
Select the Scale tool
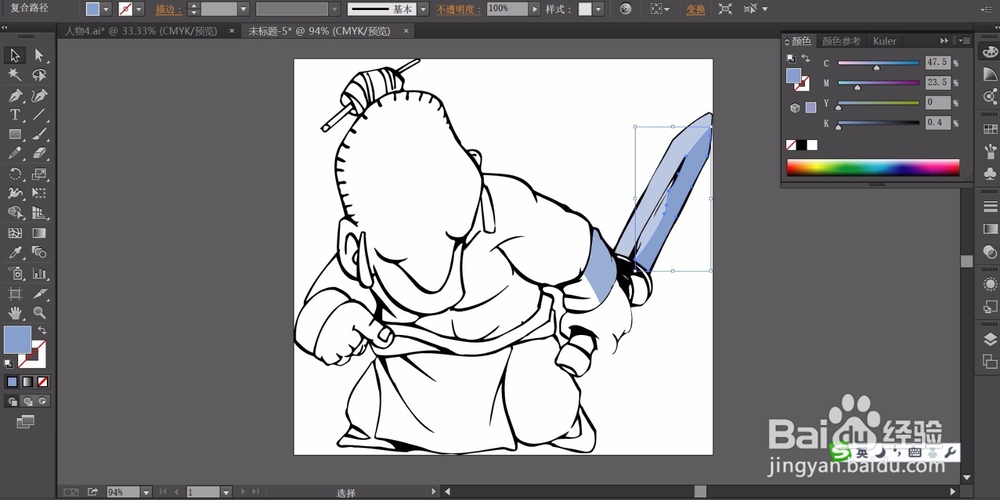(40, 173)
